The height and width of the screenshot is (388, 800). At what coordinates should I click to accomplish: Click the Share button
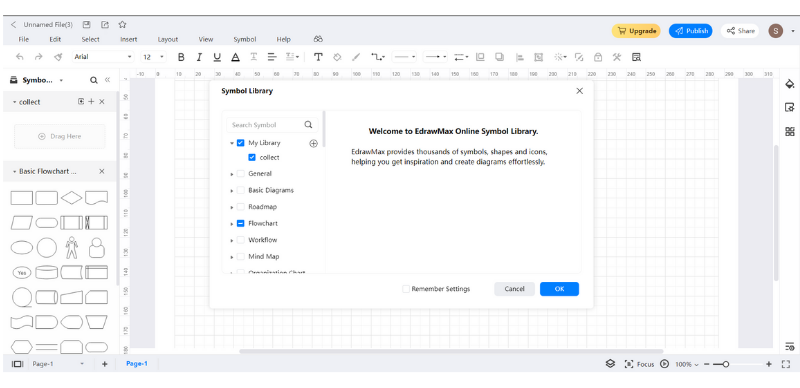point(740,31)
